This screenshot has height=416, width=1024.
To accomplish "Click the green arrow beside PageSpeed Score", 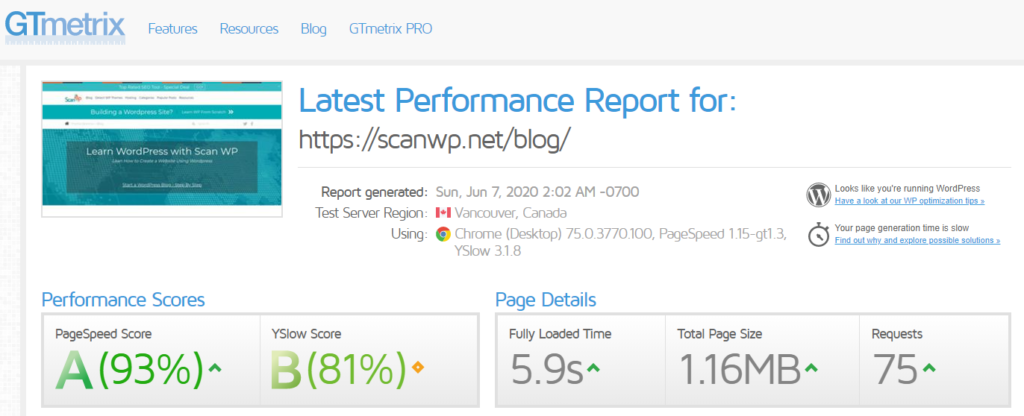I will click(215, 368).
